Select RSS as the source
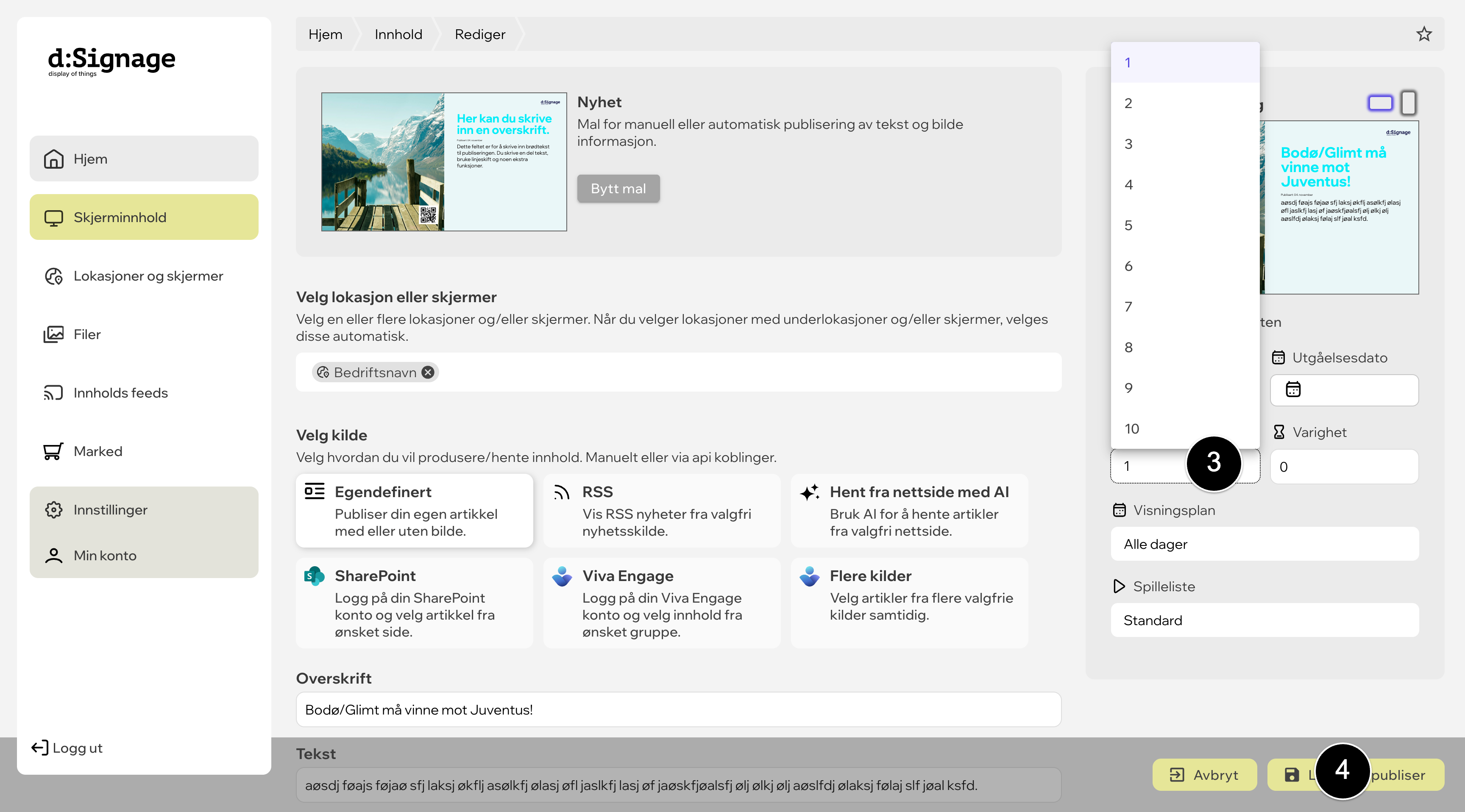This screenshot has height=812, width=1465. pos(662,511)
